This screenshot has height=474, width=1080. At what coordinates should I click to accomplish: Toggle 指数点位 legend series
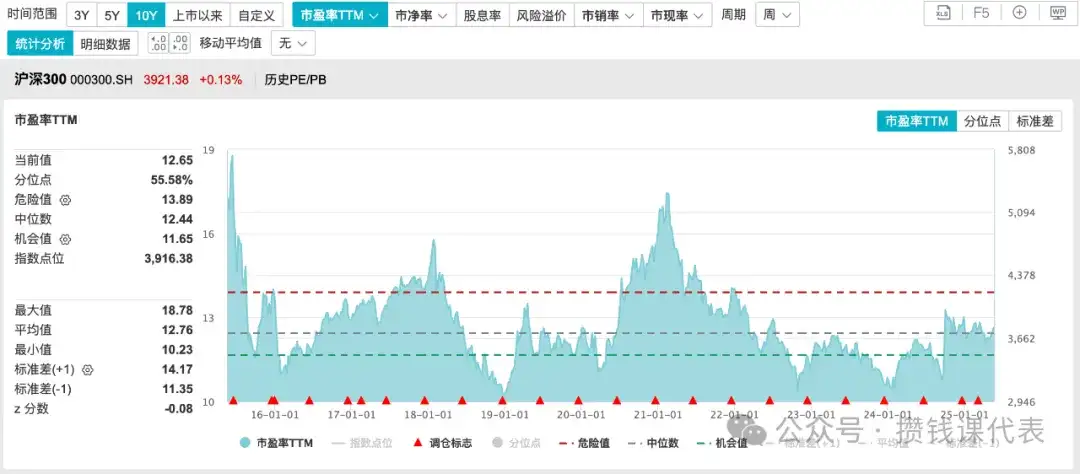tap(362, 443)
